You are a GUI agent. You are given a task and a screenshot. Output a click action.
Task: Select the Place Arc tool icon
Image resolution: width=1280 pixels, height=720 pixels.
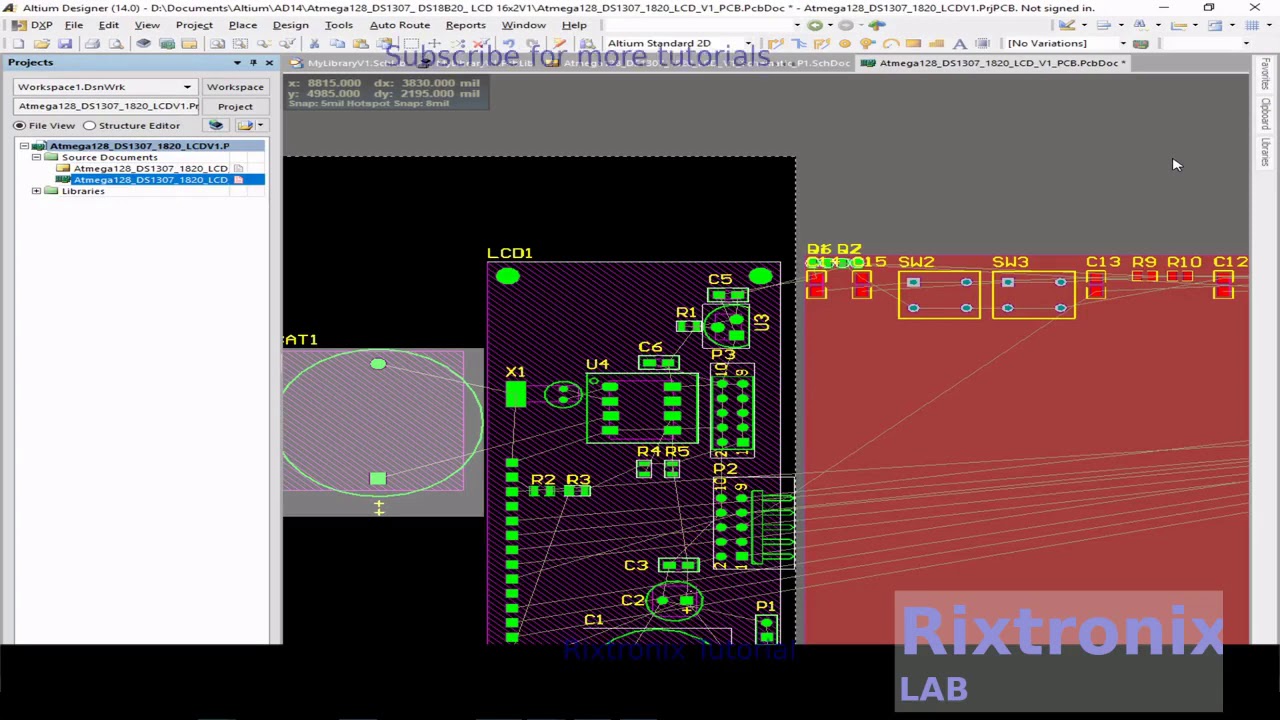click(891, 44)
